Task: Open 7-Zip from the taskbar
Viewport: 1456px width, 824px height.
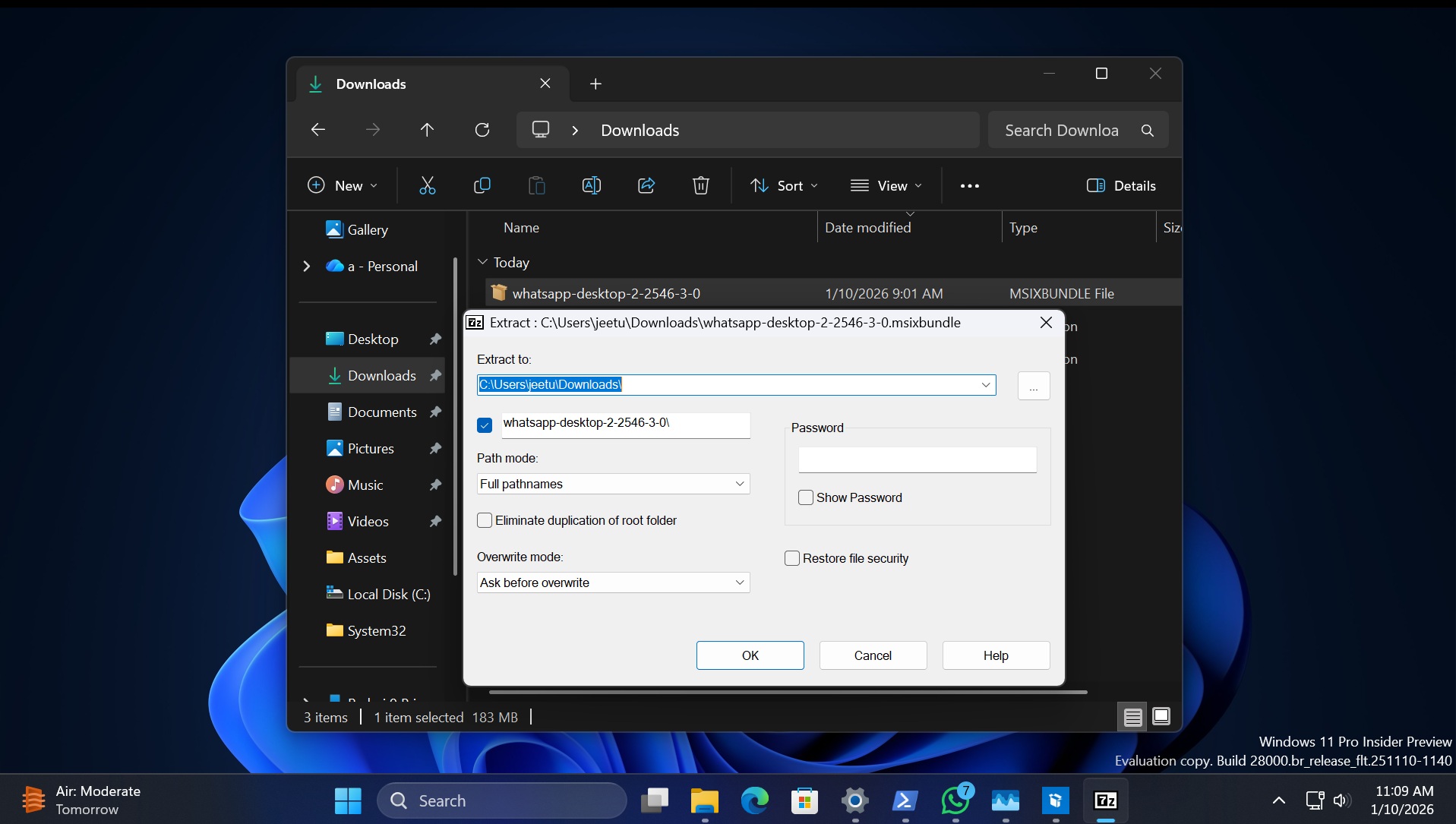Action: point(1105,800)
